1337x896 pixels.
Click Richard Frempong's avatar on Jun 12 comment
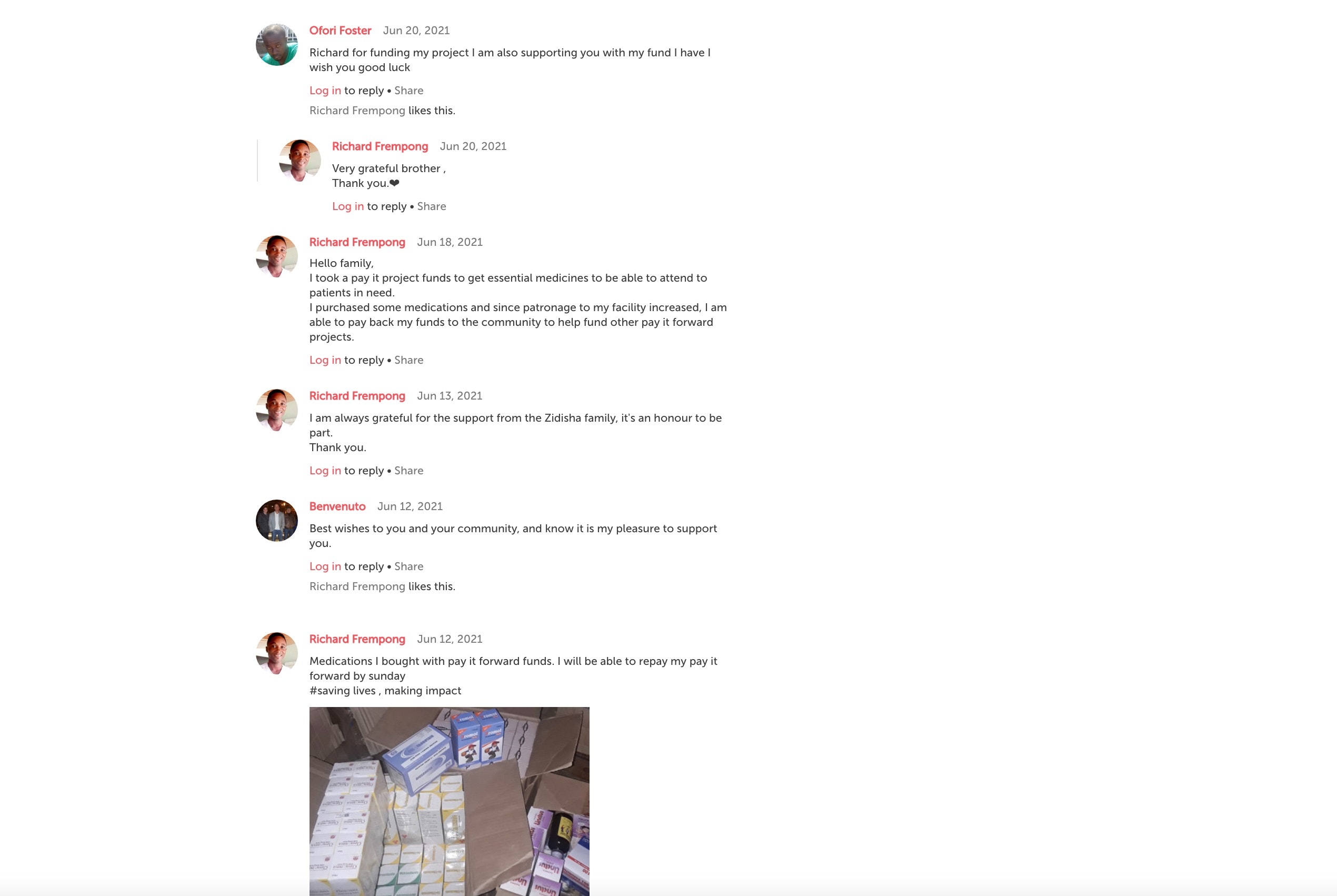tap(276, 653)
